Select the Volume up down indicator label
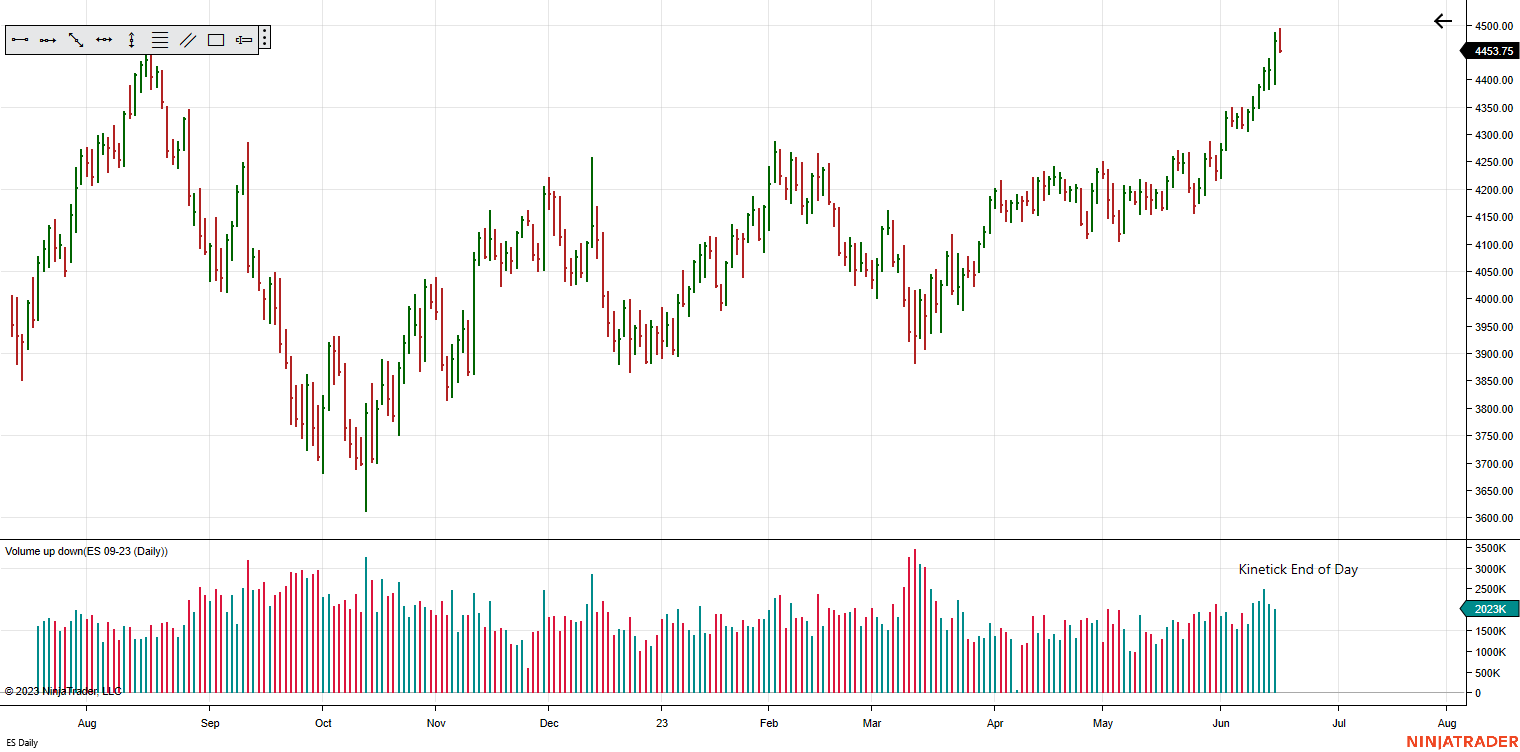 tap(86, 551)
